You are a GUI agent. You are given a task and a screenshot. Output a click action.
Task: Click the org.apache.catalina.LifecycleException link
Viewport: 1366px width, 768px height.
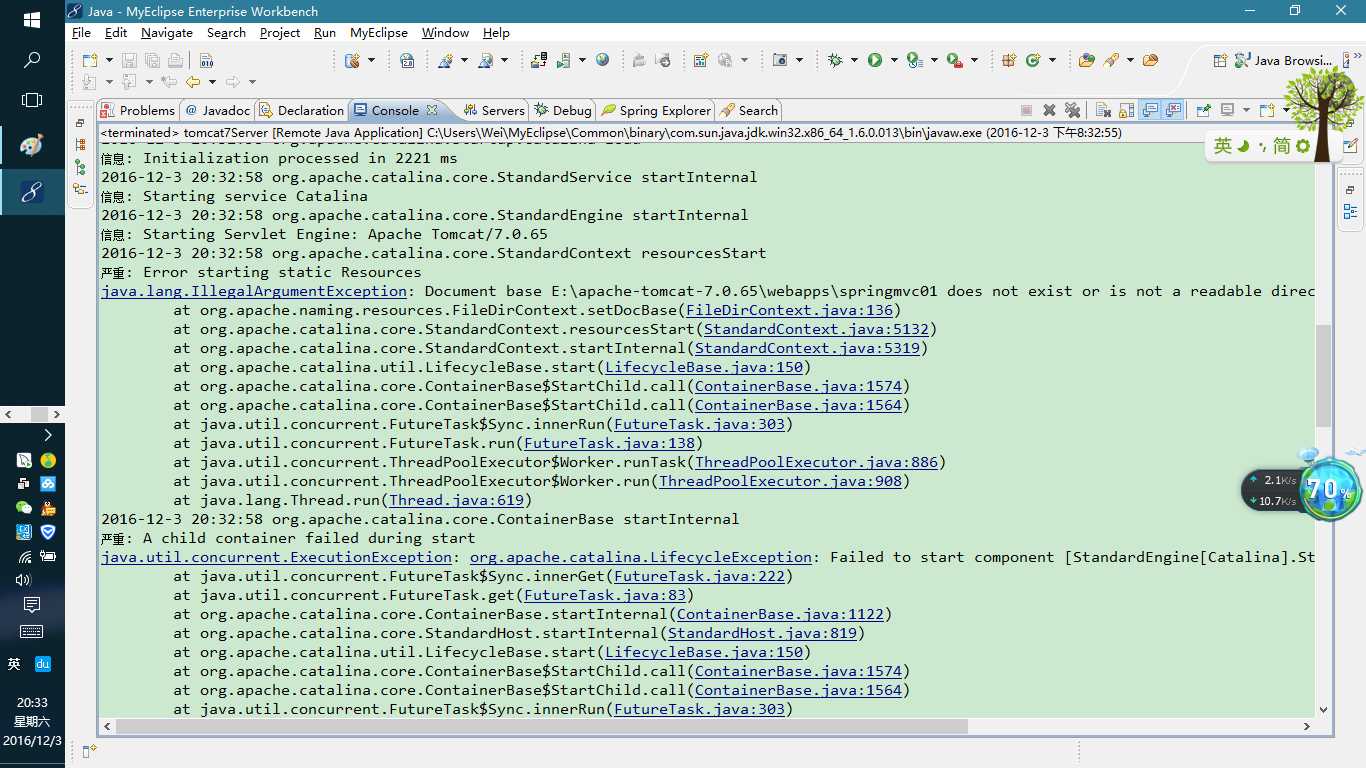pyautogui.click(x=641, y=557)
